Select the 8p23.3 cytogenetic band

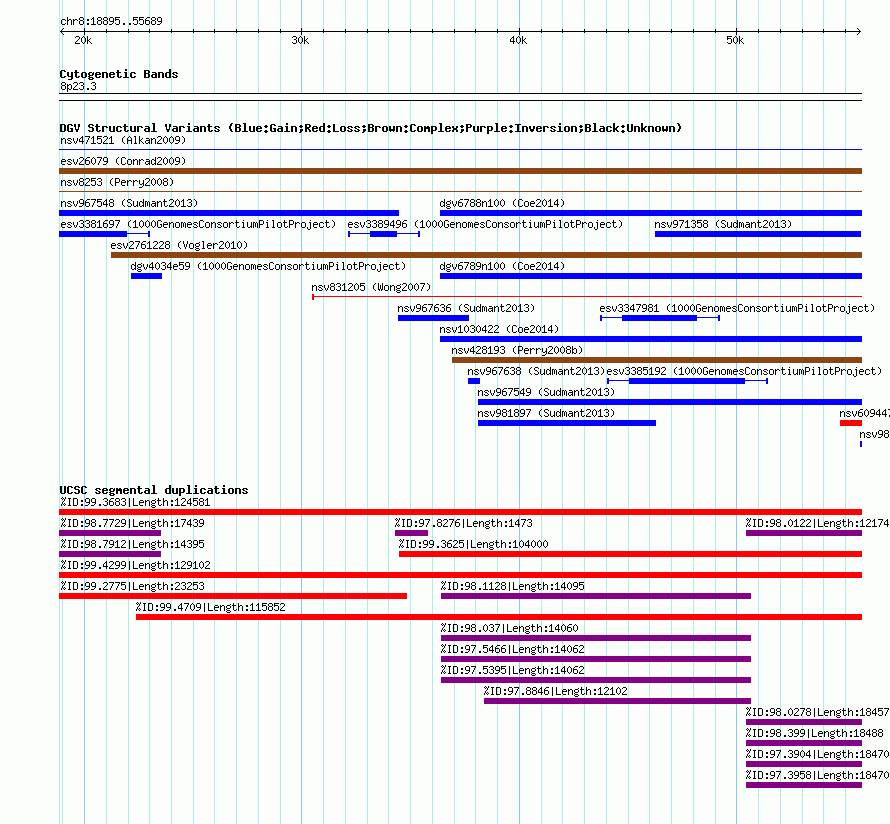[x=78, y=86]
